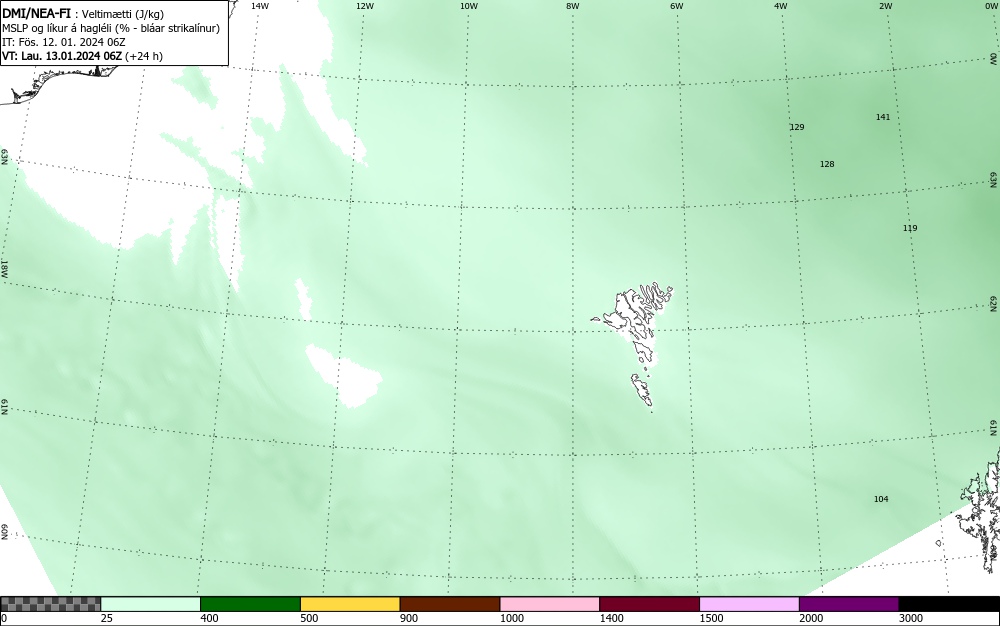
Task: Click the value label 141 on map
Action: (883, 117)
